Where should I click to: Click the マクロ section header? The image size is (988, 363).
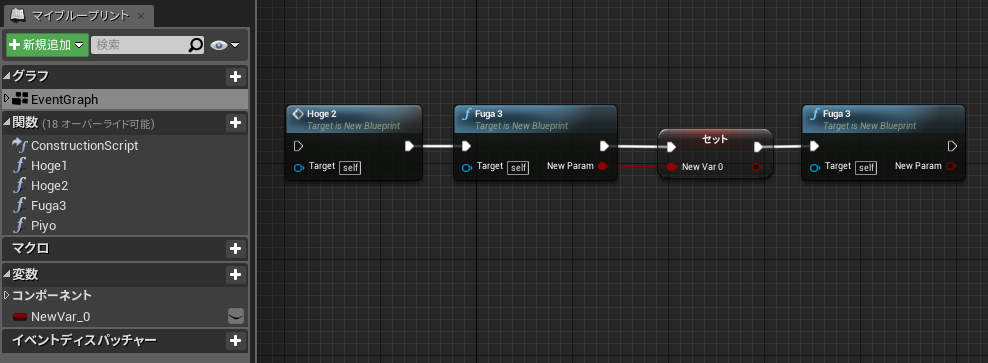point(125,249)
